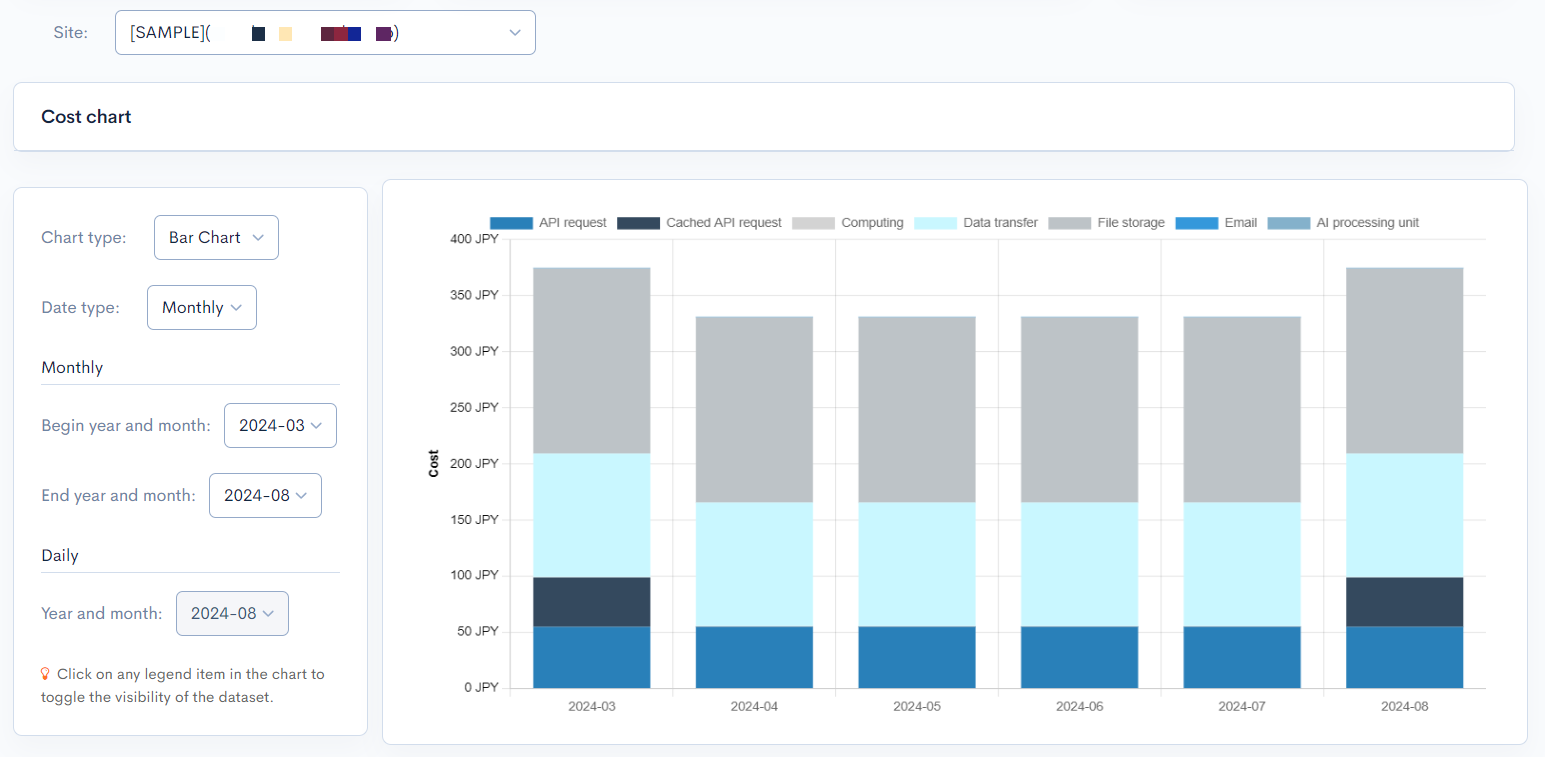Click the 2024-08 x-axis label
This screenshot has width=1545, height=757.
pos(1405,706)
